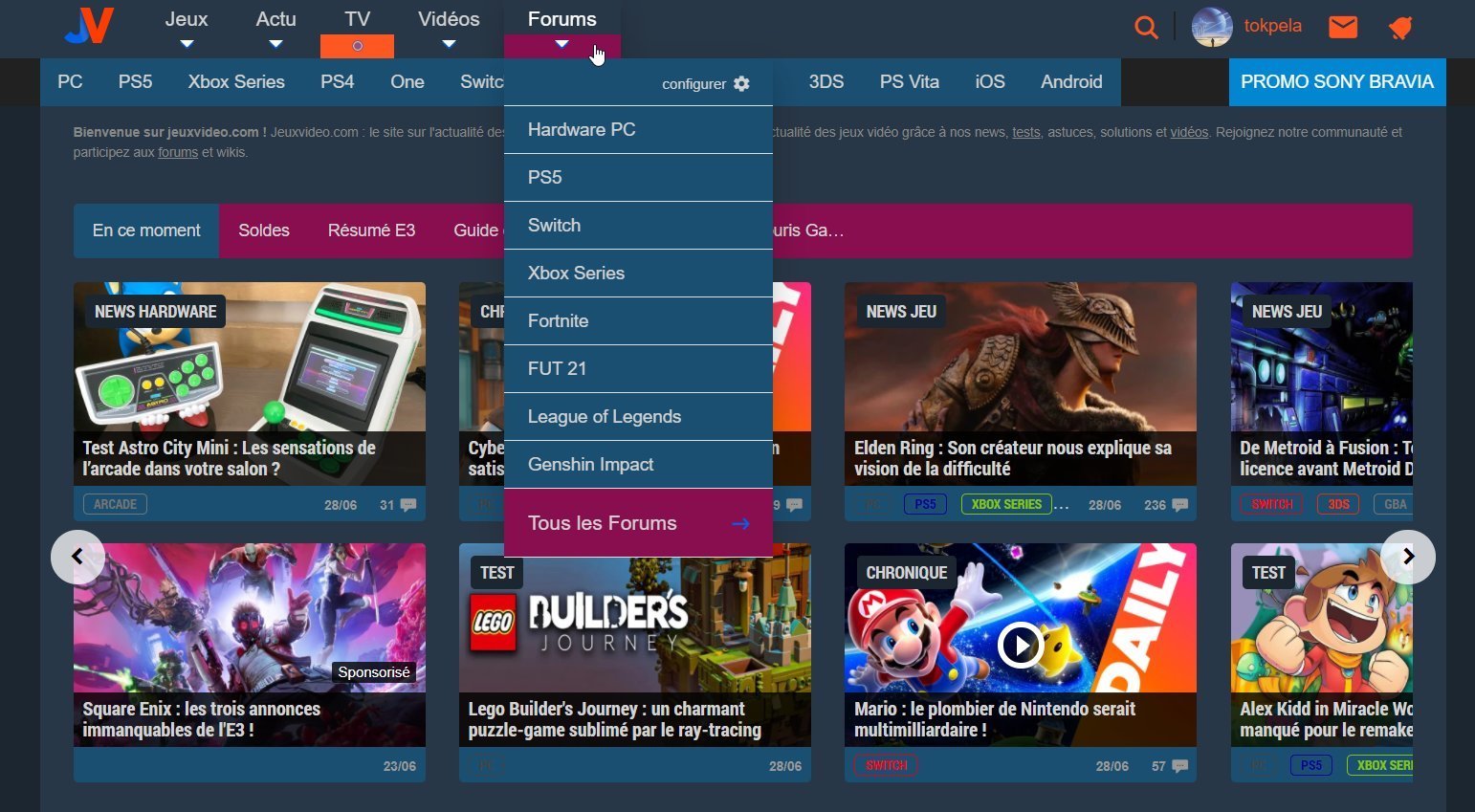Open the TV top menu

(358, 19)
